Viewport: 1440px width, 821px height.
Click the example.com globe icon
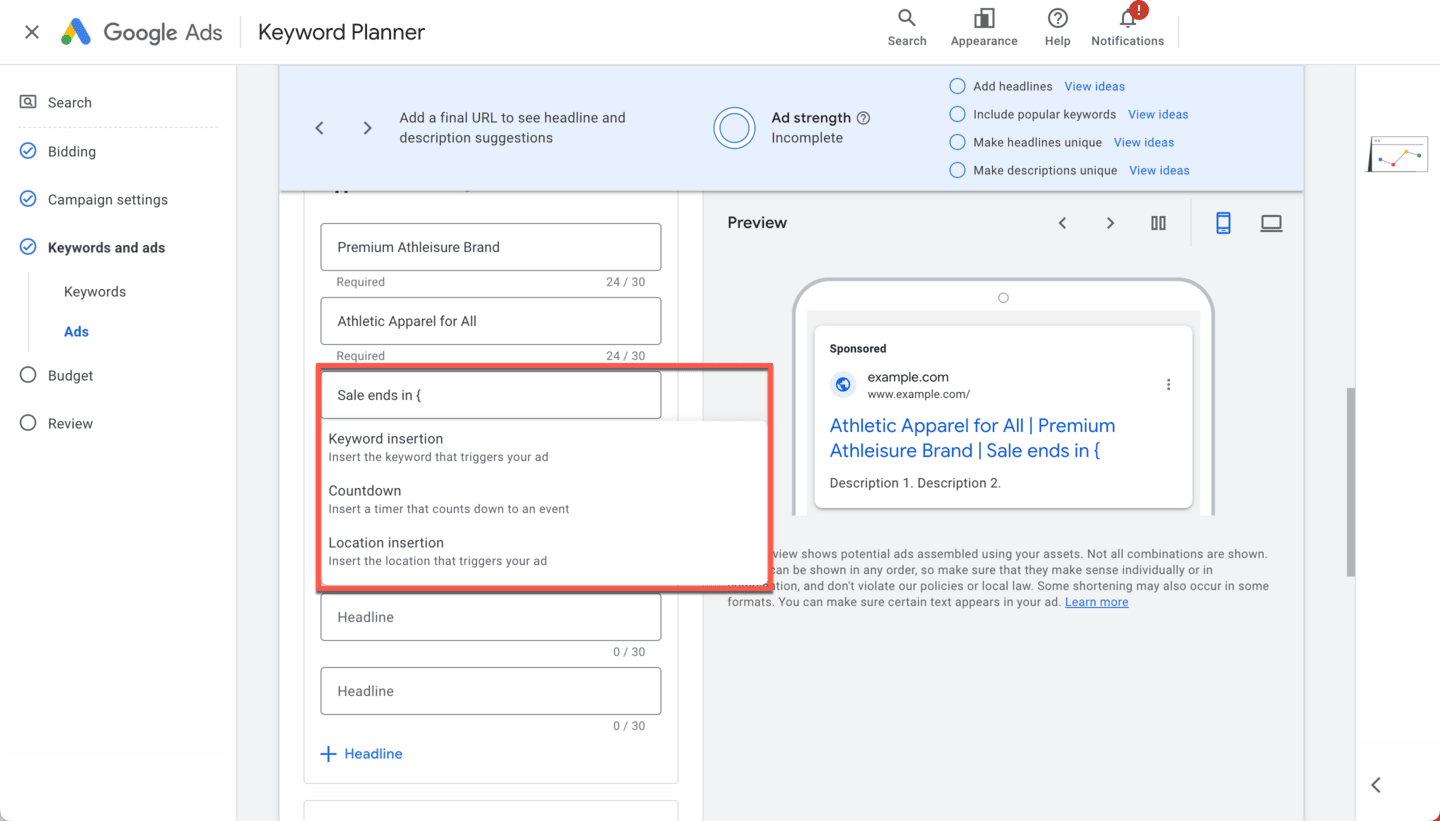click(843, 384)
